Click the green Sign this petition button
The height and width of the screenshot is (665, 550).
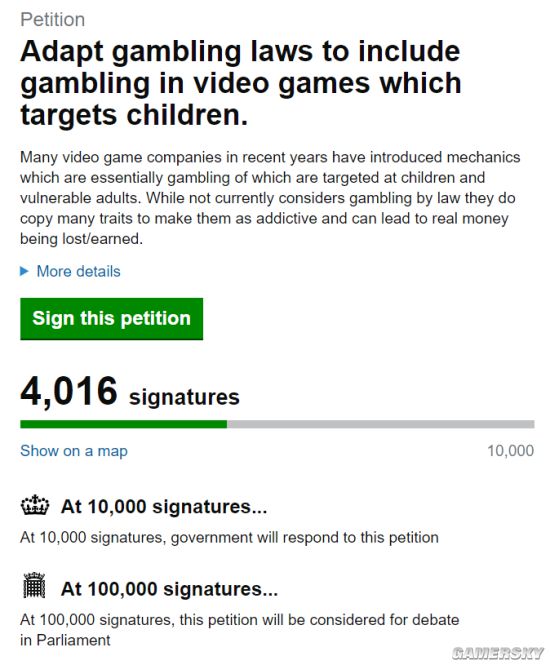tap(112, 319)
